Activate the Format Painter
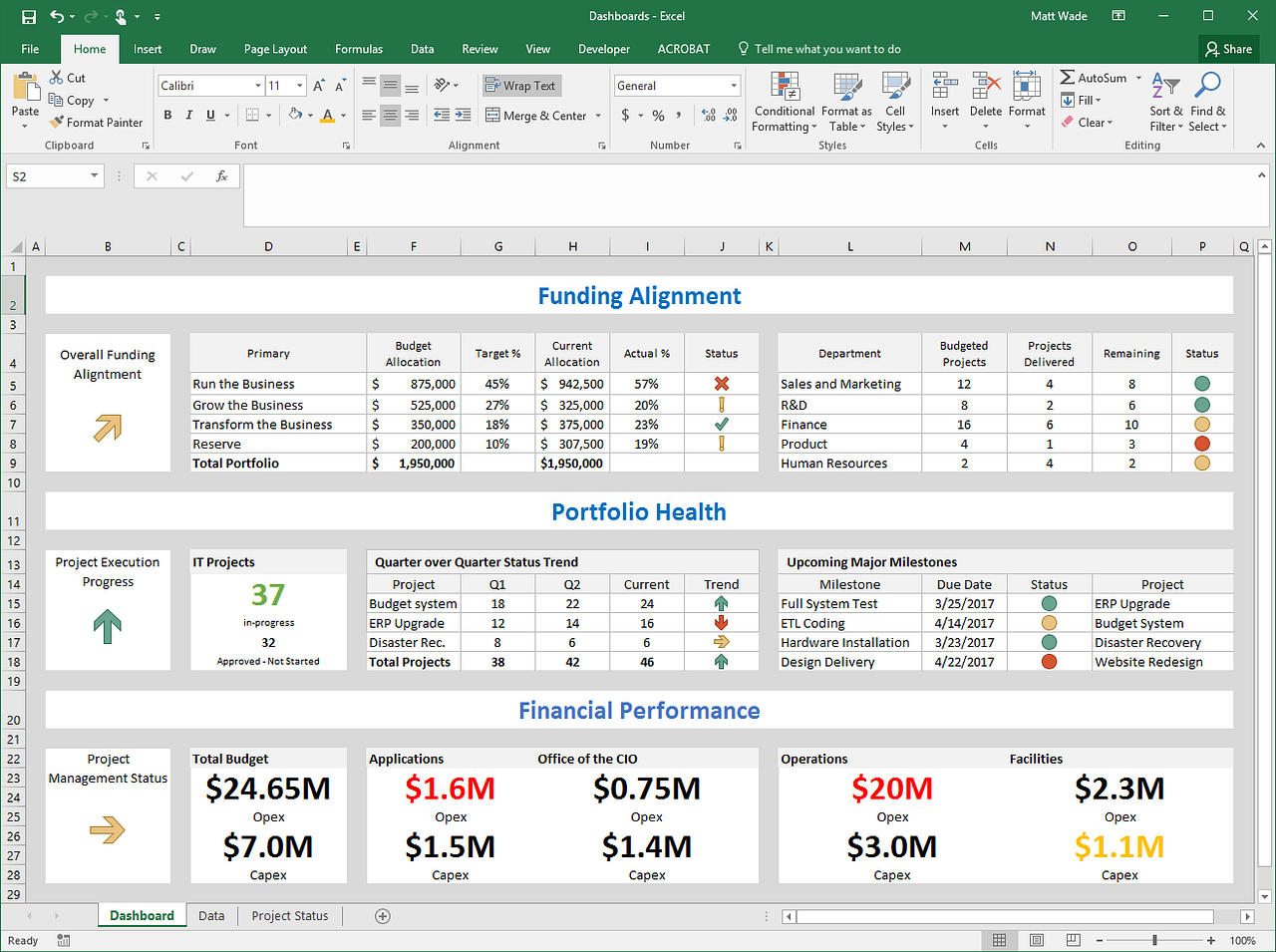 pyautogui.click(x=96, y=122)
